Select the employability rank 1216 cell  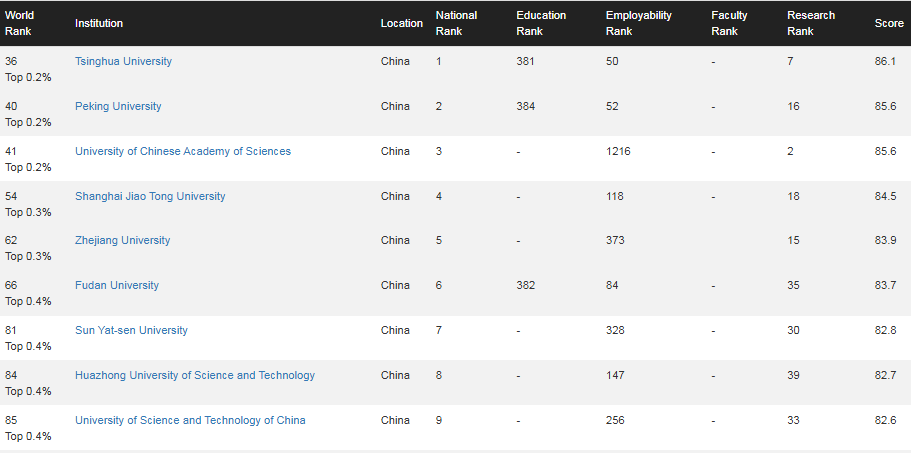coord(618,151)
